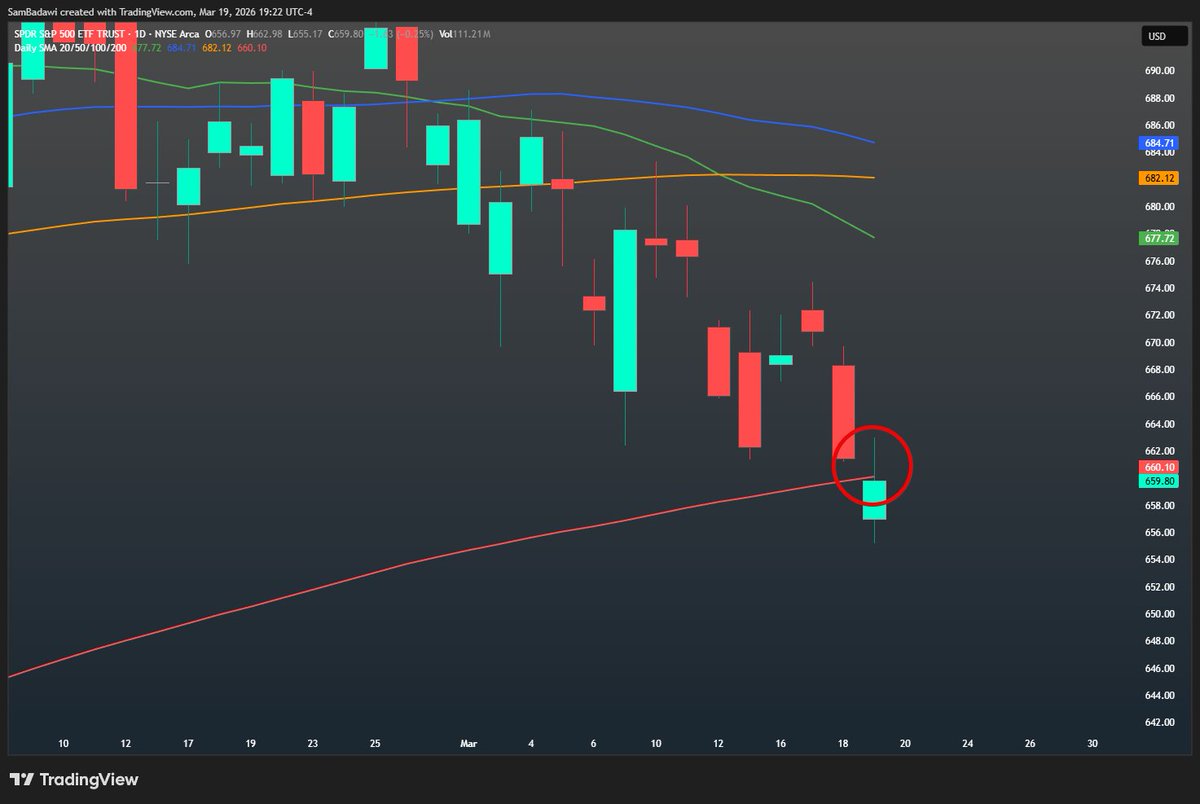This screenshot has height=804, width=1200.
Task: Click the 18 date label on the time axis
Action: point(843,744)
